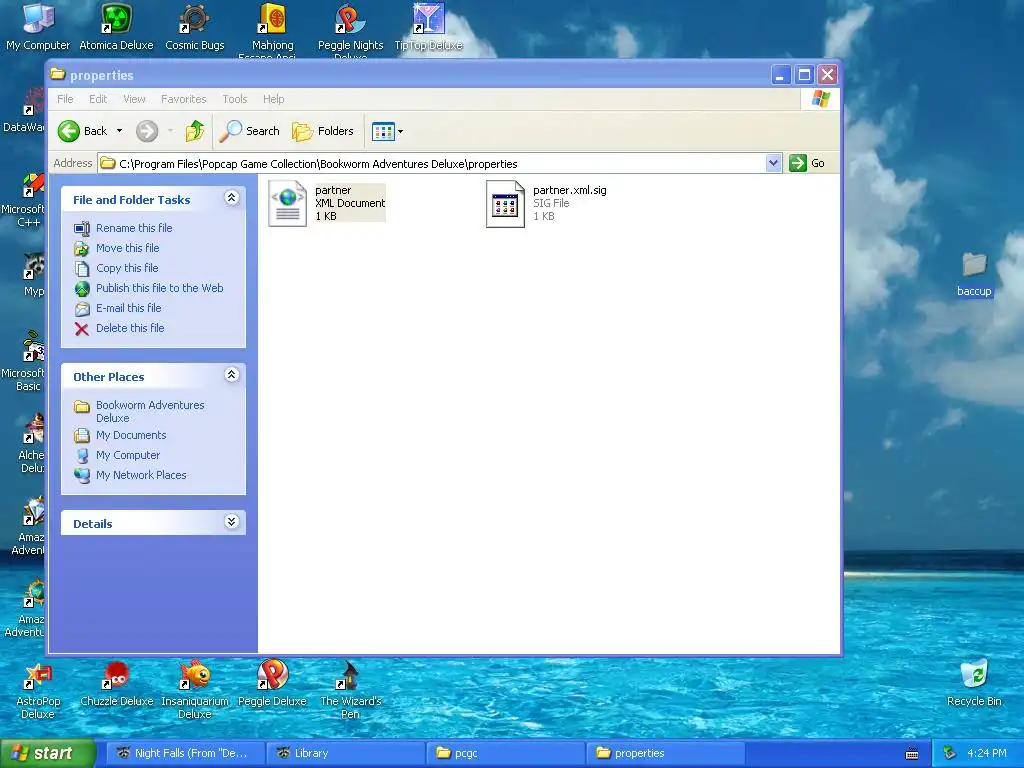The image size is (1024, 768).
Task: Click Rename this file
Action: pyautogui.click(x=134, y=228)
